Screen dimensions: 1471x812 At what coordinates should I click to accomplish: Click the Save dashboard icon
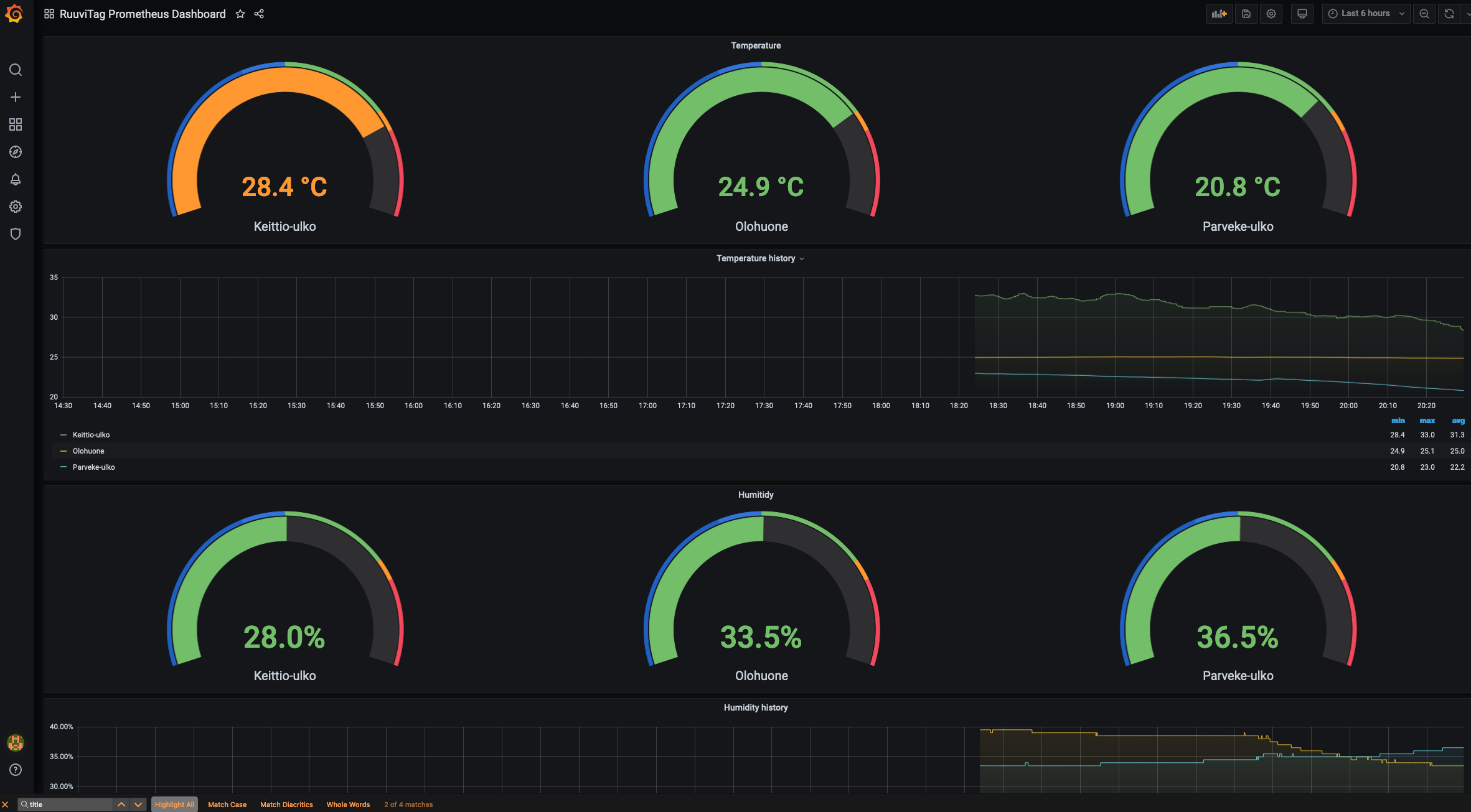pyautogui.click(x=1246, y=14)
